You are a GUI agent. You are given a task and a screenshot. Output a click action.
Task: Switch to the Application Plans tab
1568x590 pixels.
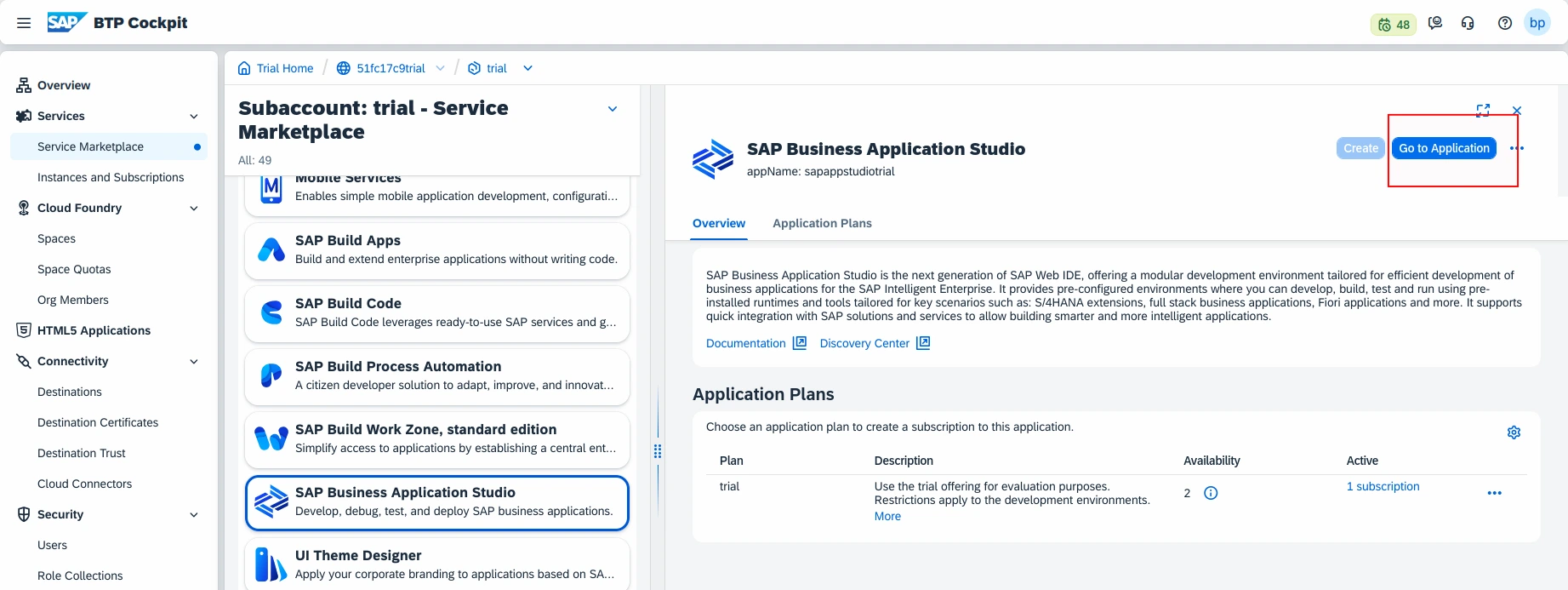[x=822, y=223]
